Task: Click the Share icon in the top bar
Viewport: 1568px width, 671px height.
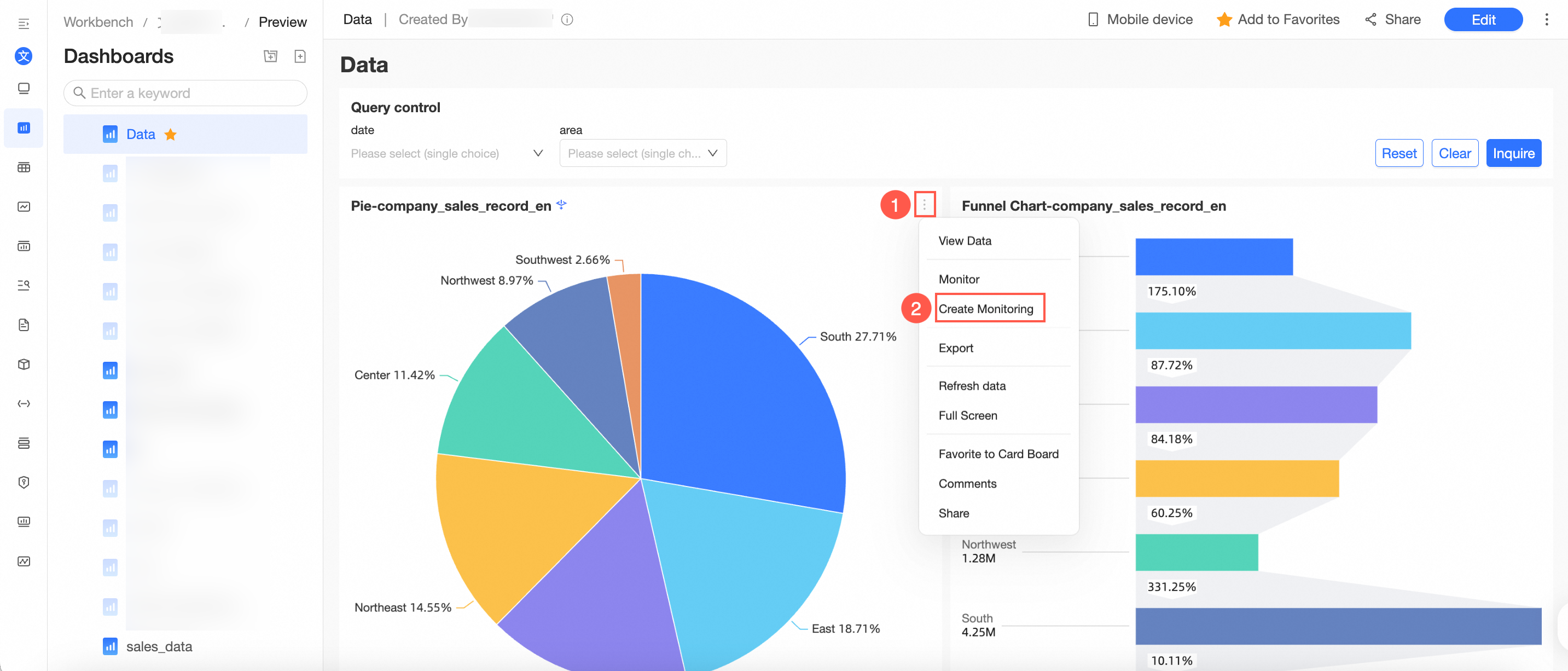Action: coord(1370,20)
